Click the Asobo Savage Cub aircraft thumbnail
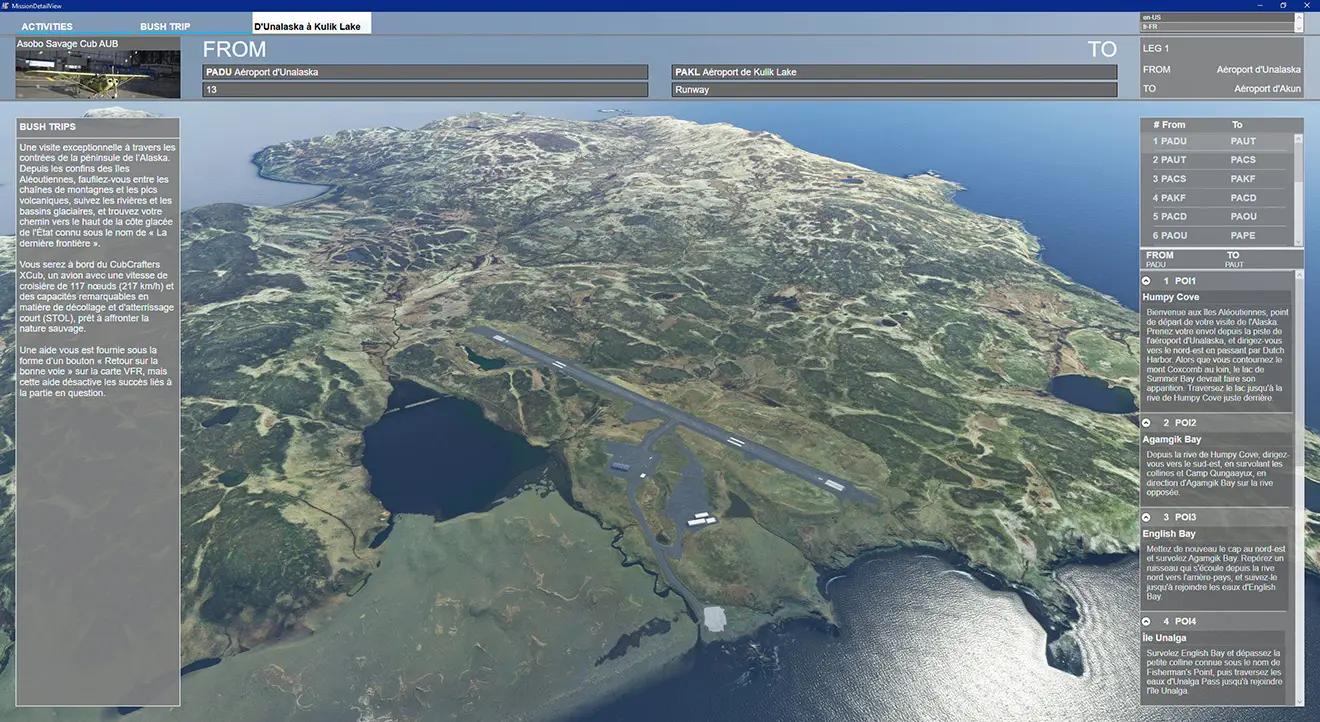 coord(98,74)
